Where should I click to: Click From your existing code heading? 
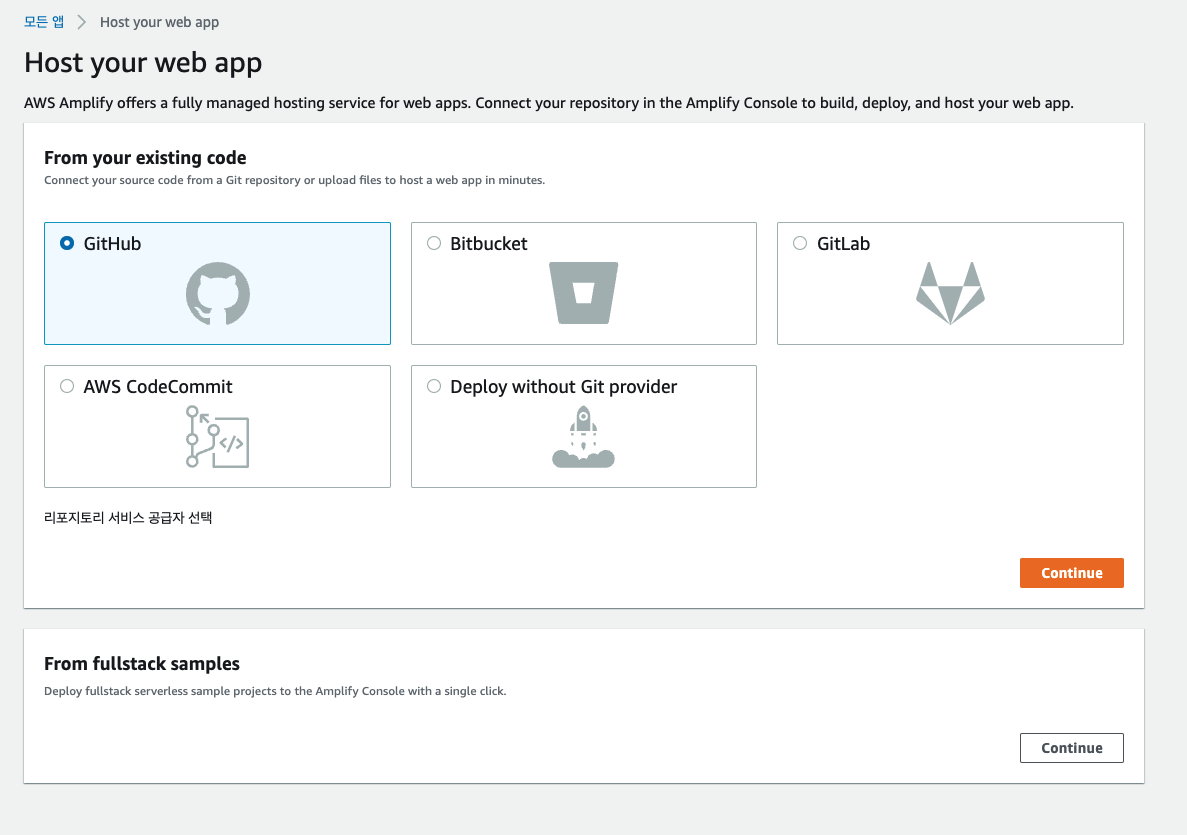pos(145,157)
